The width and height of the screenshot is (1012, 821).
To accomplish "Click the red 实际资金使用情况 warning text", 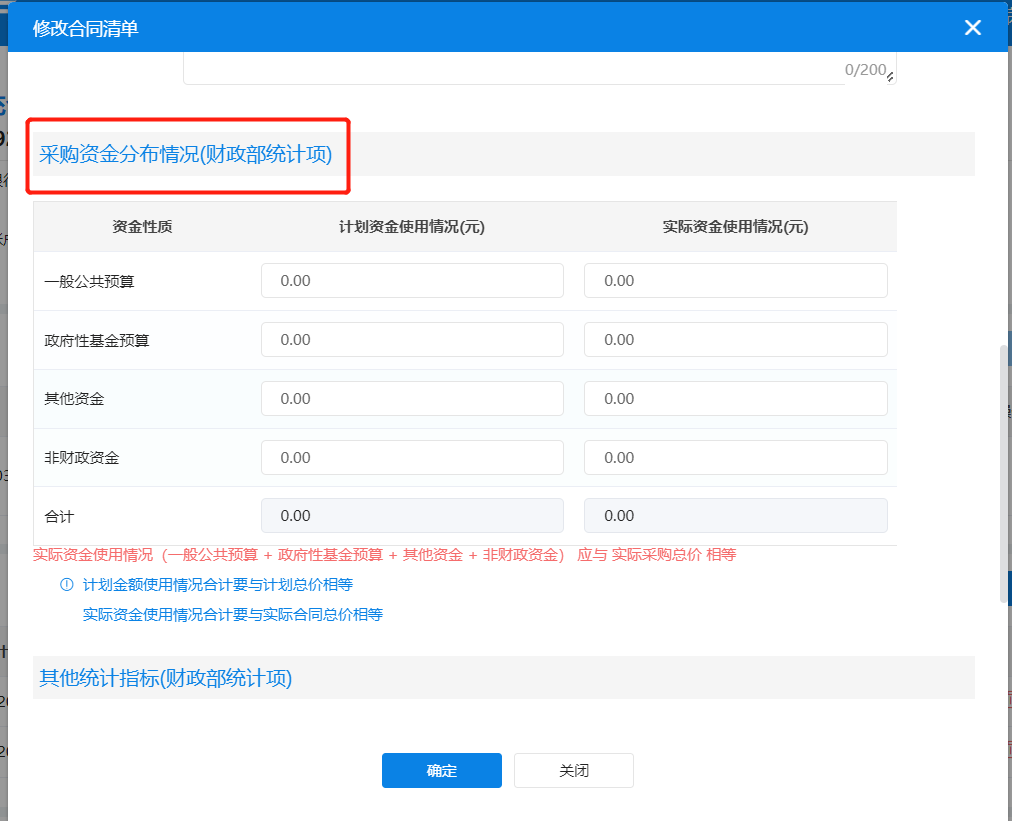I will [385, 554].
